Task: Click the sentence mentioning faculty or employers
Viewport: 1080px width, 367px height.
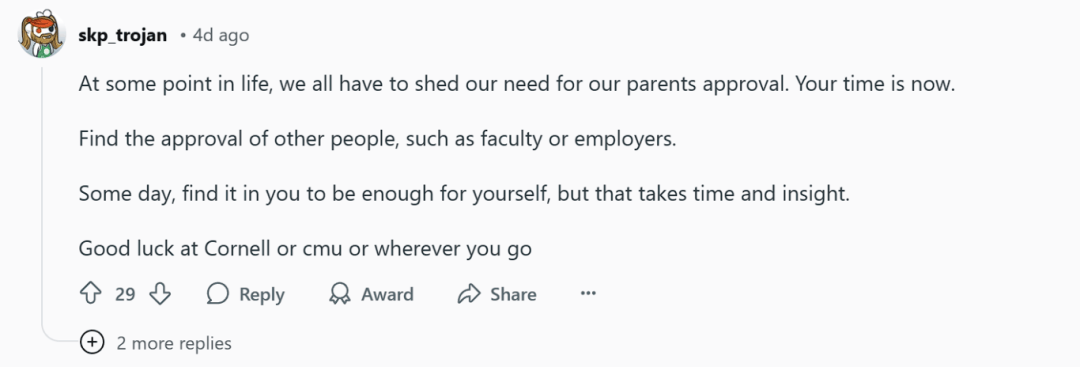Action: coord(378,139)
